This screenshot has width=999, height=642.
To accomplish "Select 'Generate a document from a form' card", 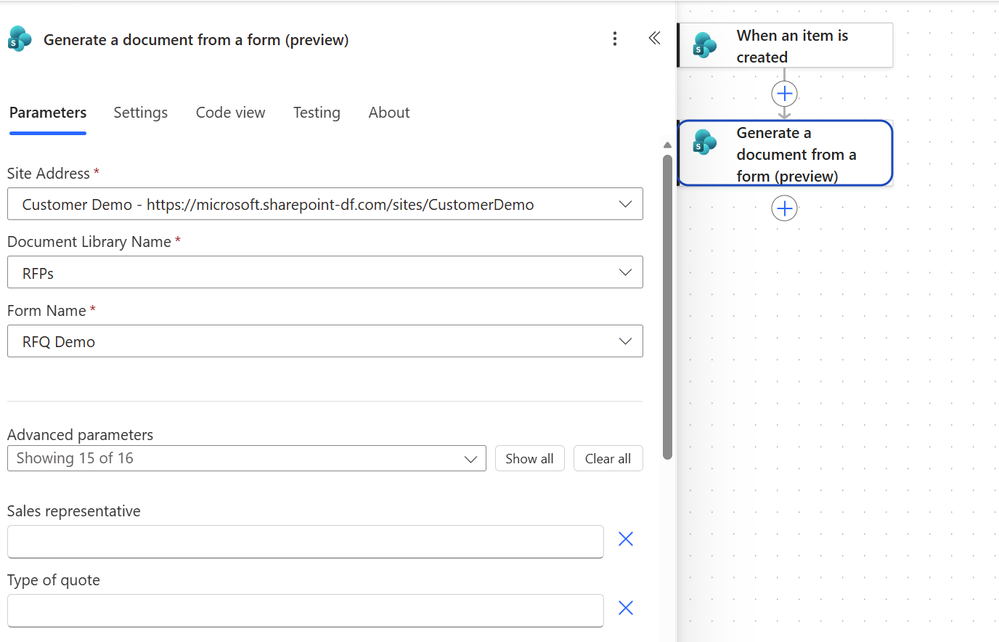I will (785, 153).
